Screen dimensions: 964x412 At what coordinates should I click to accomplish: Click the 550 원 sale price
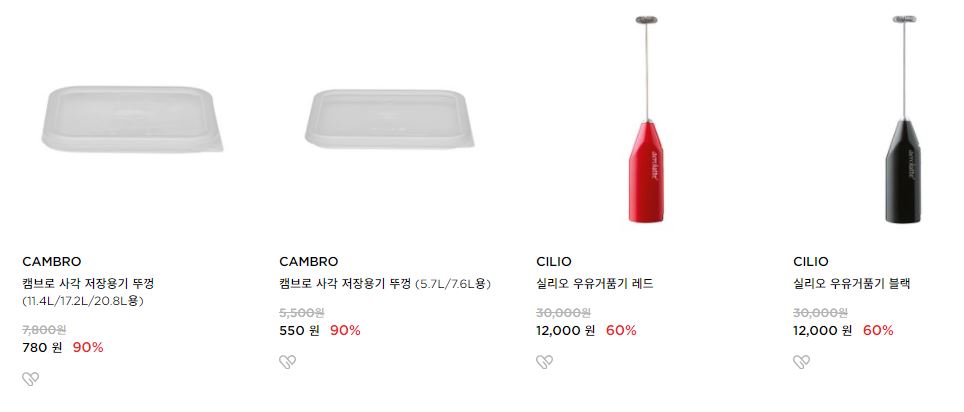tap(299, 331)
